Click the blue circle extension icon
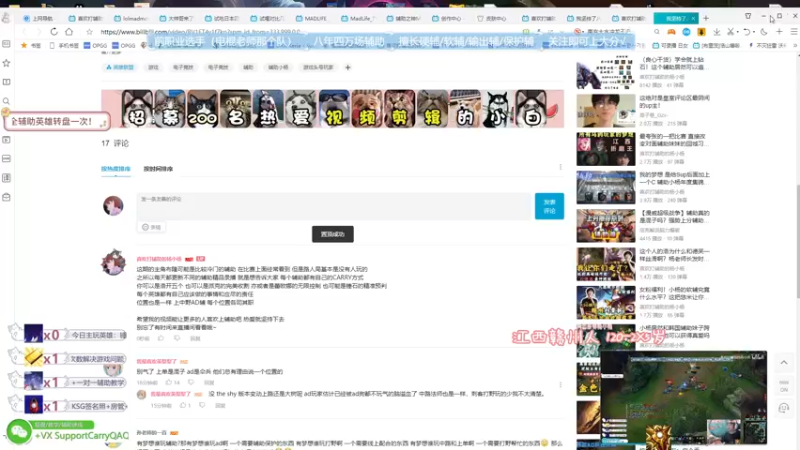The image size is (800, 450). coord(686,32)
